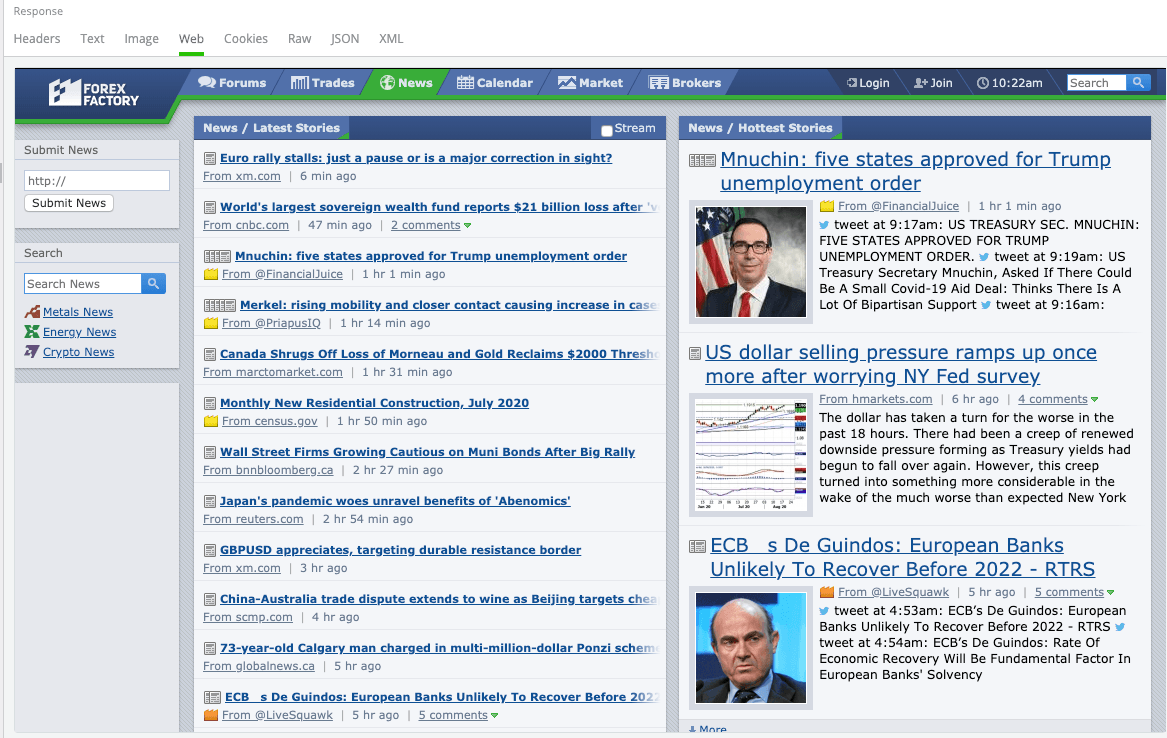Switch to the Image response tab
The height and width of the screenshot is (738, 1167).
click(141, 39)
